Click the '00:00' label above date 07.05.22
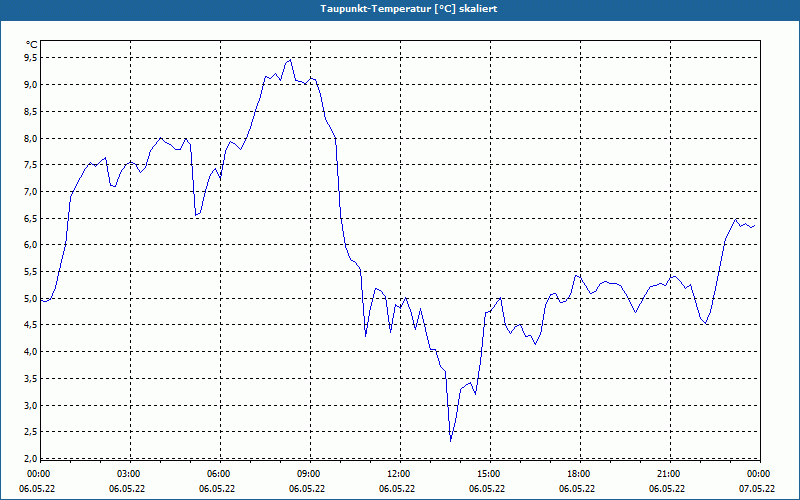This screenshot has width=800, height=500. point(759,474)
